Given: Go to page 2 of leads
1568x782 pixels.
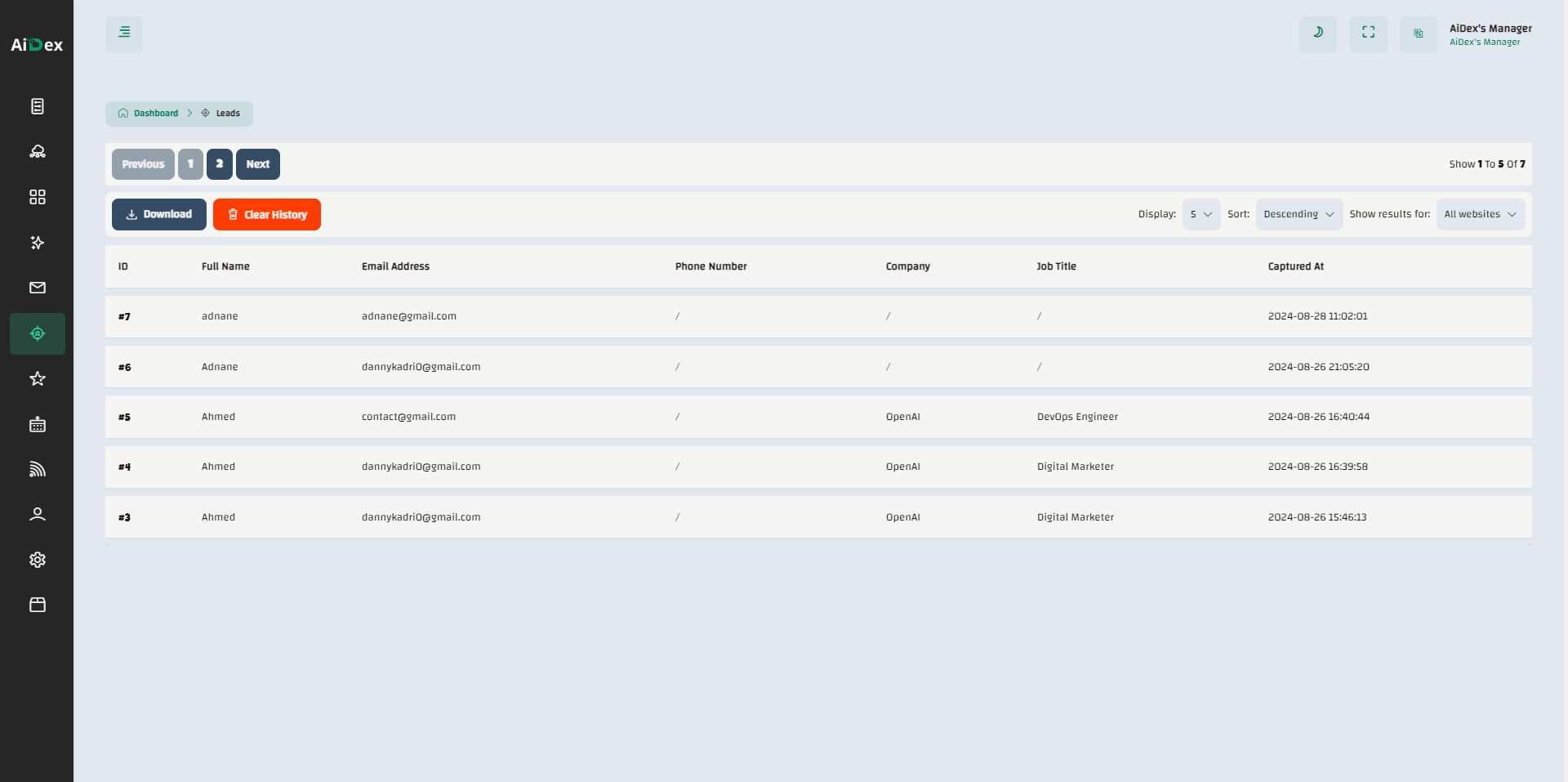Looking at the screenshot, I should tap(219, 164).
